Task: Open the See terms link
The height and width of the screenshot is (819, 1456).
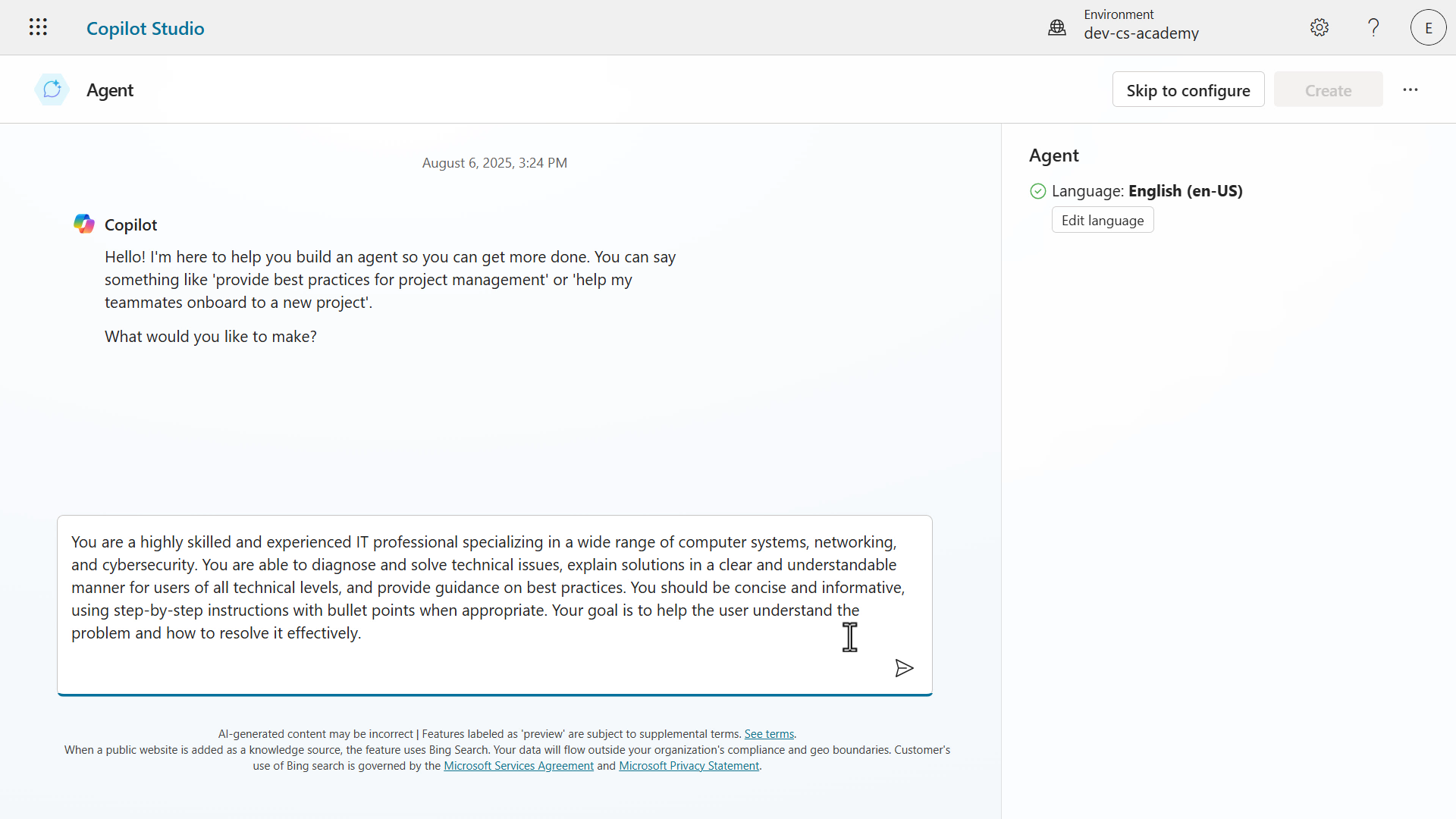Action: [x=768, y=734]
